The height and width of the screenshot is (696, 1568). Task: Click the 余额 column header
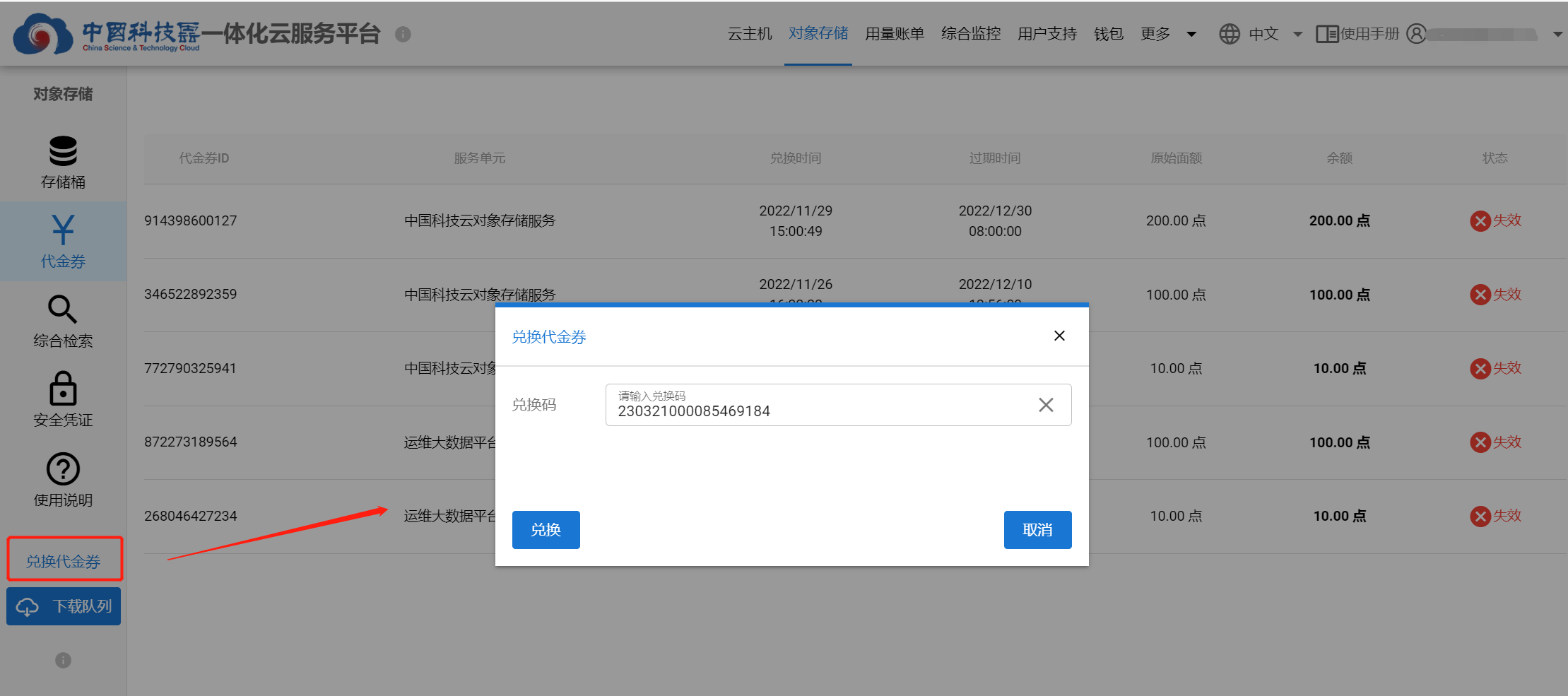coord(1340,158)
